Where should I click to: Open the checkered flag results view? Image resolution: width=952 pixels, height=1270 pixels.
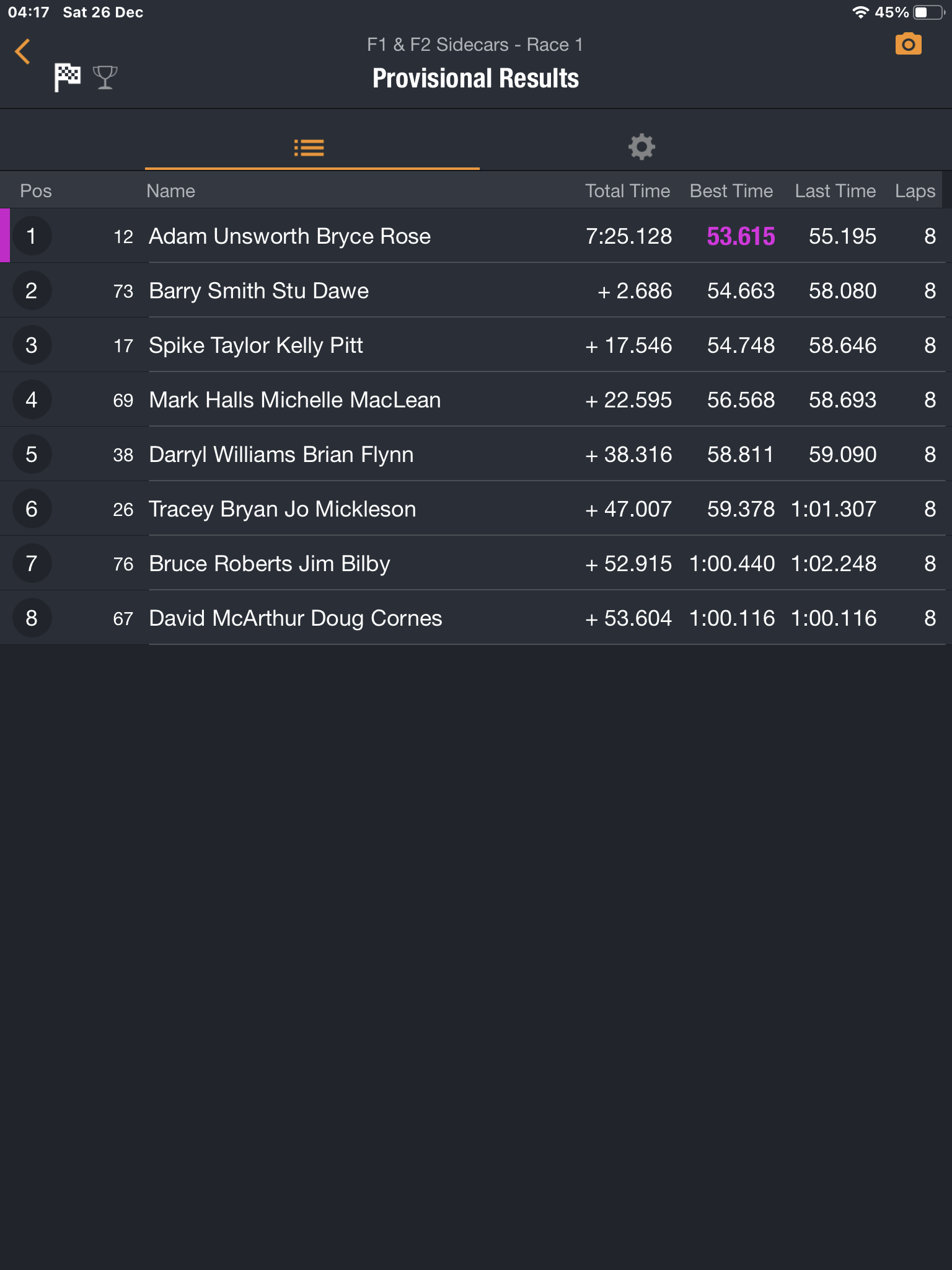pyautogui.click(x=68, y=78)
